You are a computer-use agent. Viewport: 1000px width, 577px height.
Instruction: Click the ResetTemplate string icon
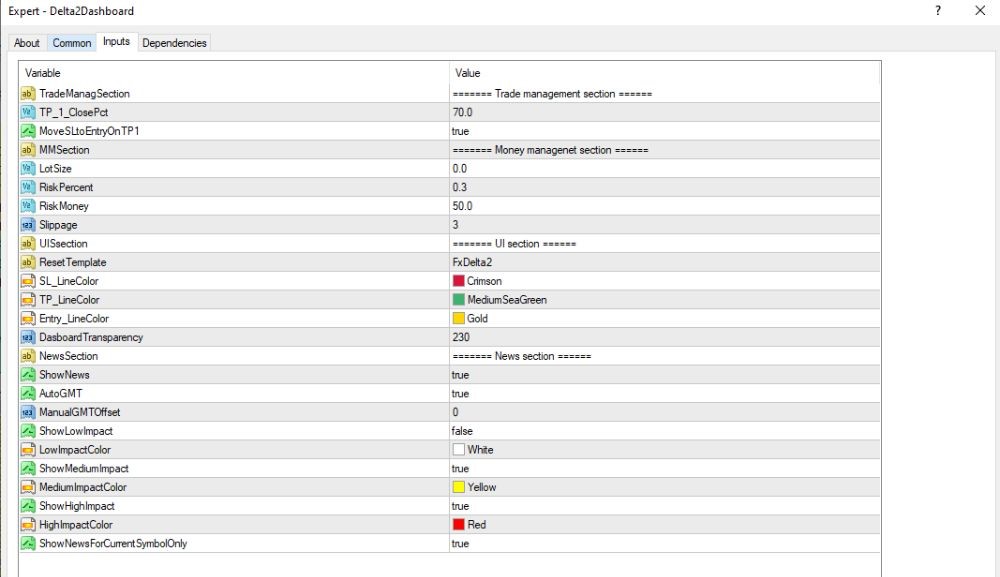pyautogui.click(x=27, y=262)
